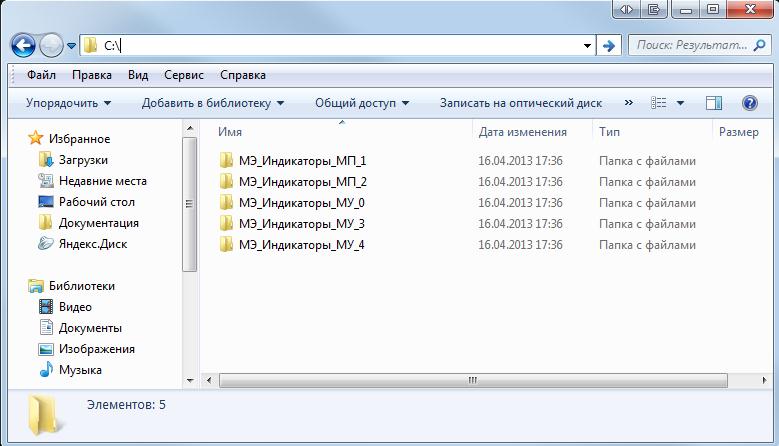Click navigation pane scroll up arrow

click(190, 129)
